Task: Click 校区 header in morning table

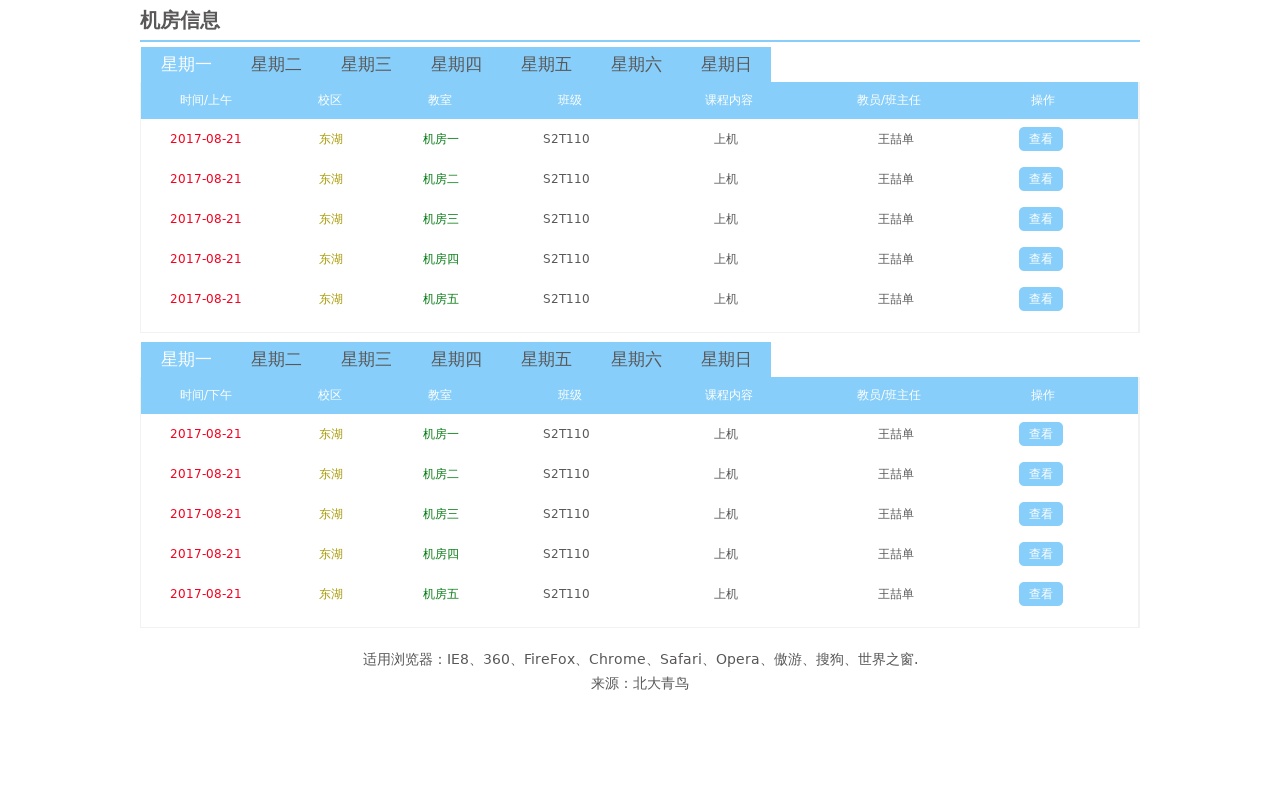Action: point(330,100)
